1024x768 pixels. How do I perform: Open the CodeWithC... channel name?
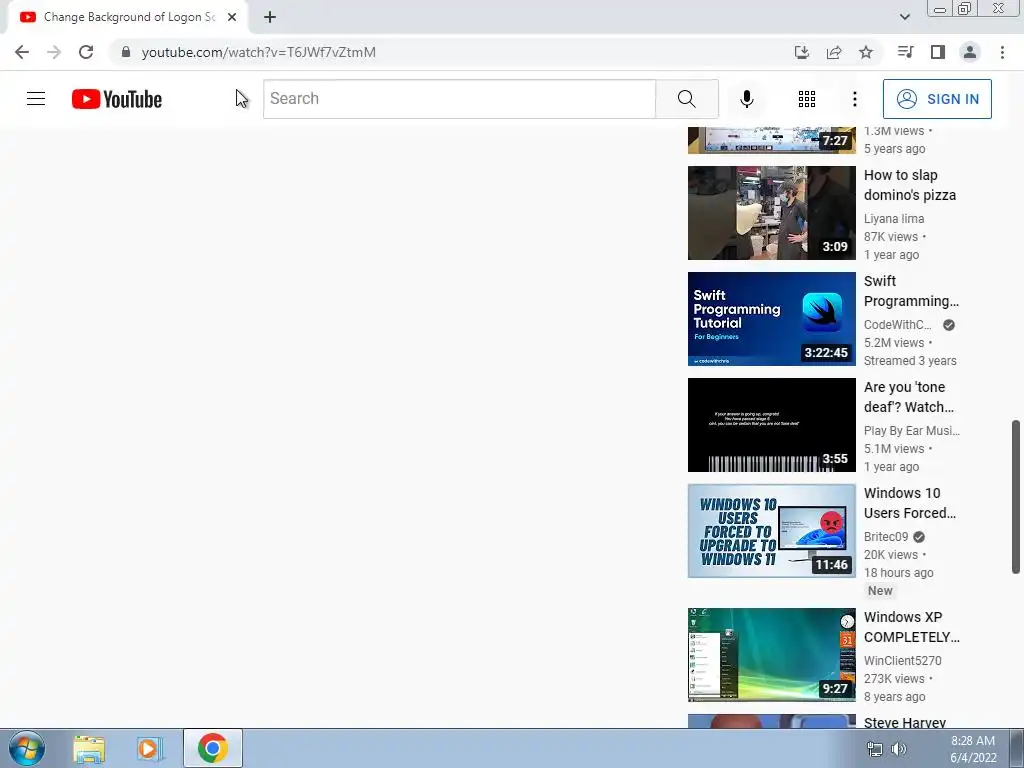pyautogui.click(x=897, y=325)
